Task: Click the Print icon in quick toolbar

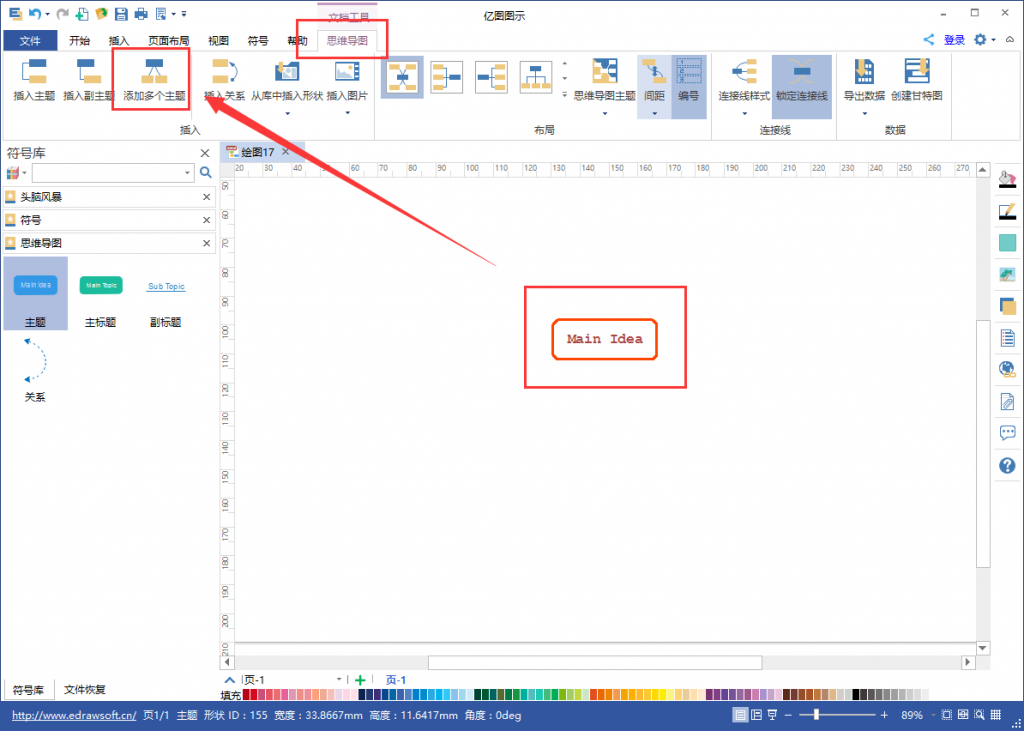Action: (x=141, y=14)
